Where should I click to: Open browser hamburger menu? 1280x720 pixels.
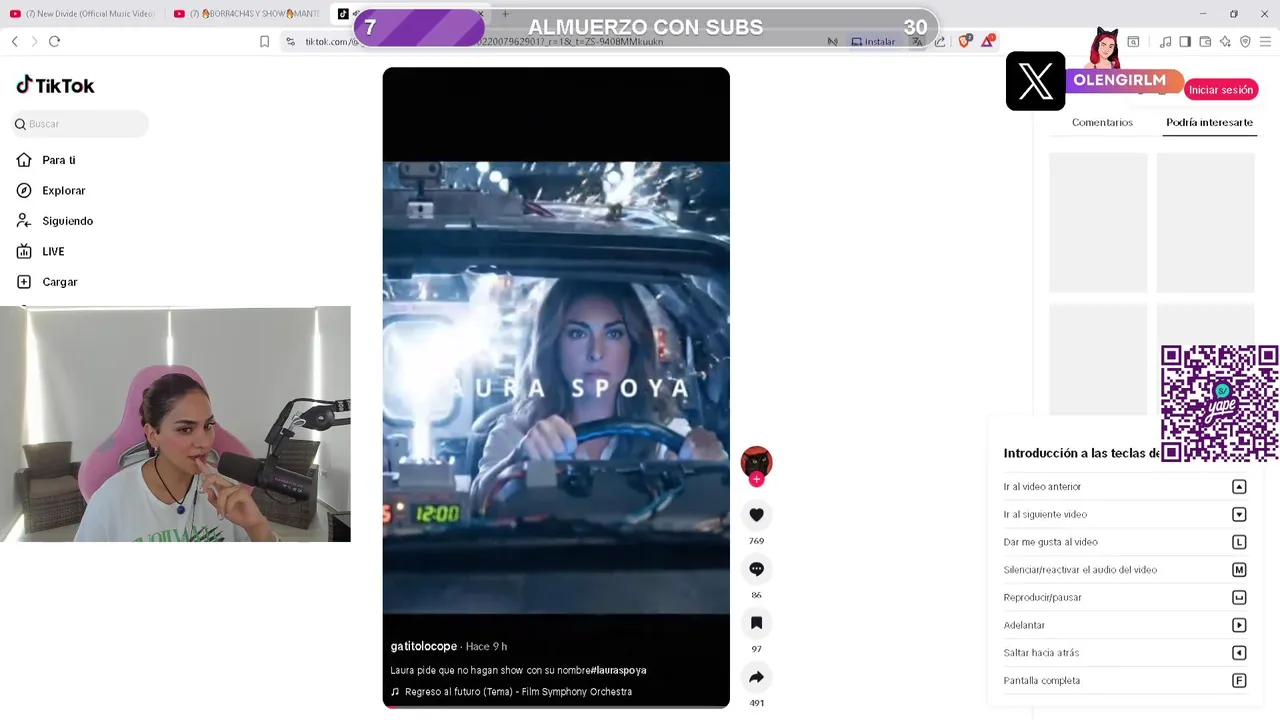point(1266,42)
